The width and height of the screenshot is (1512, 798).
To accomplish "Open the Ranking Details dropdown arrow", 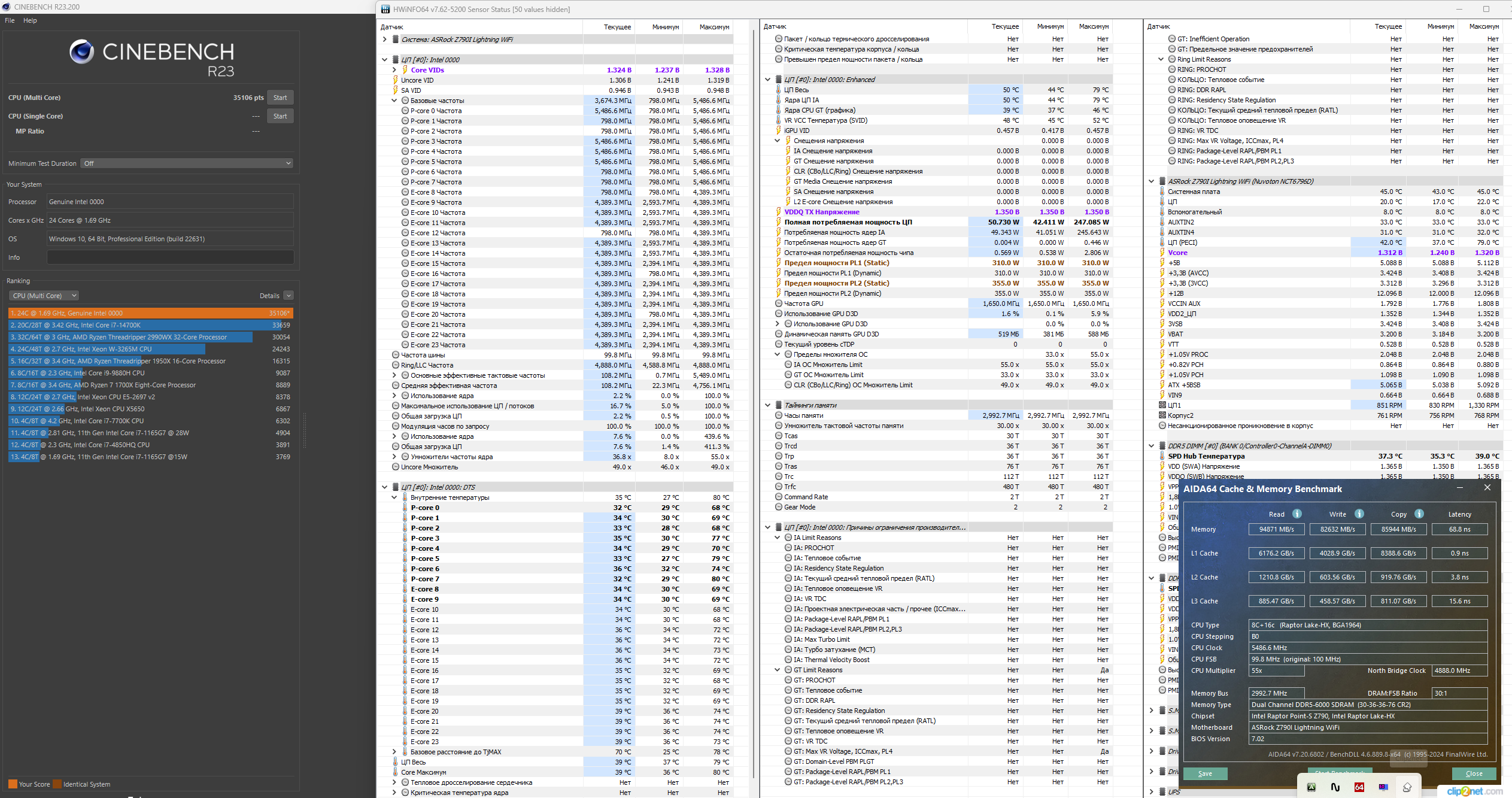I will [289, 296].
